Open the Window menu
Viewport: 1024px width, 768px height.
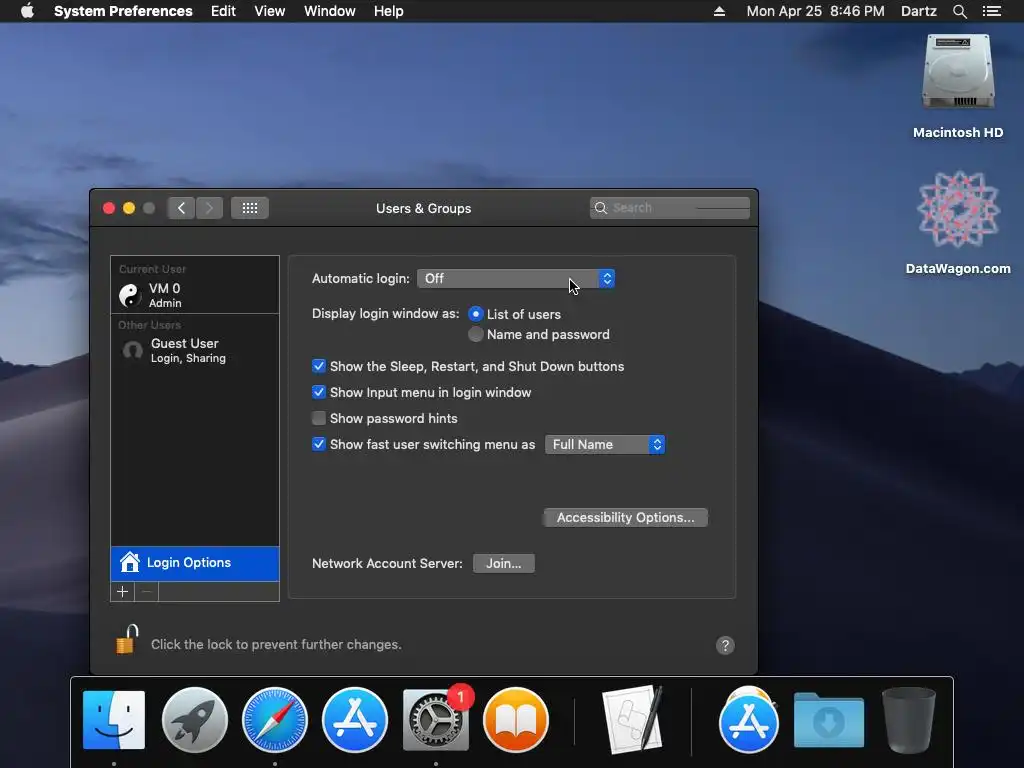point(329,11)
